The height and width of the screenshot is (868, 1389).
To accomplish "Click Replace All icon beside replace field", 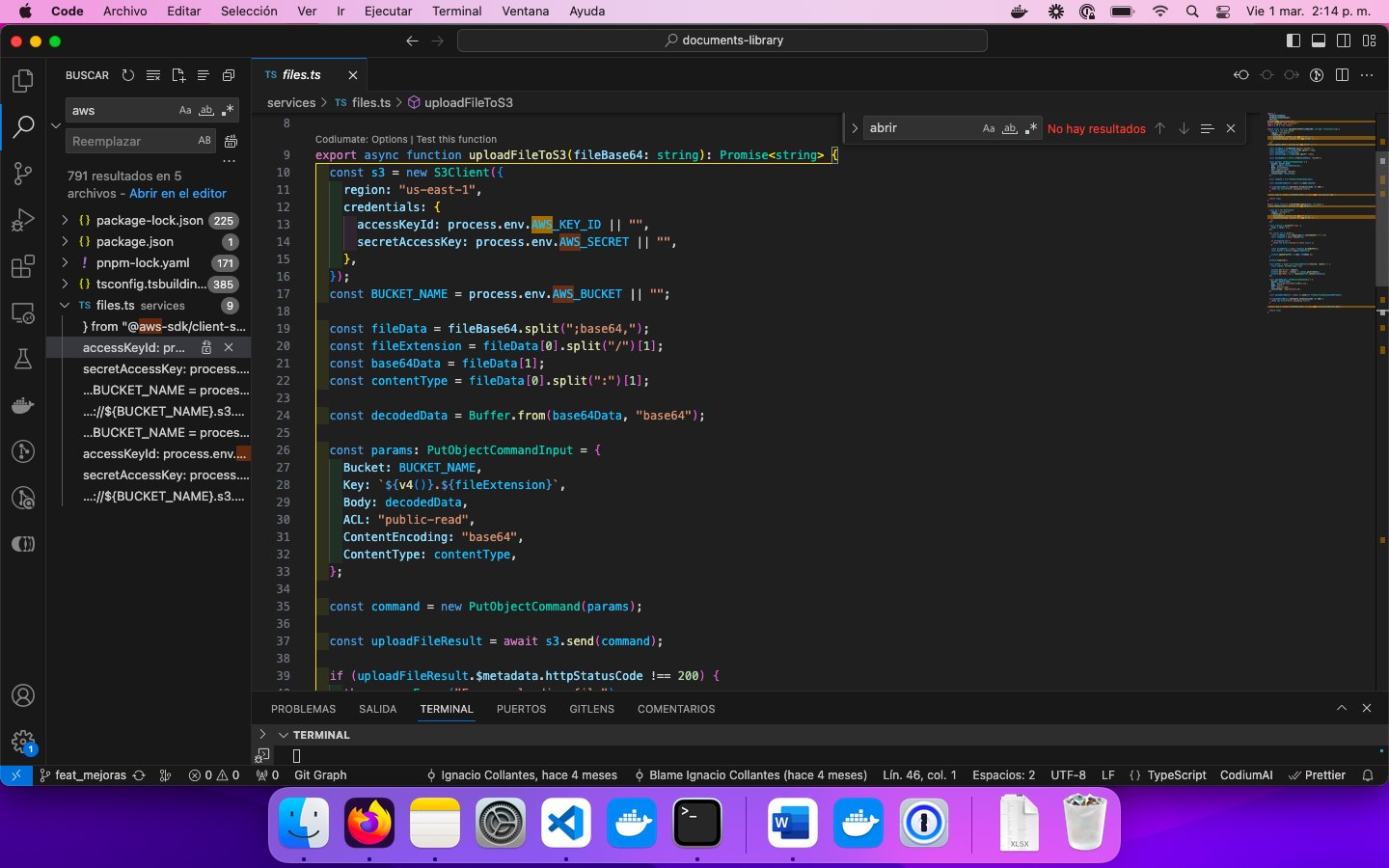I will 231,141.
